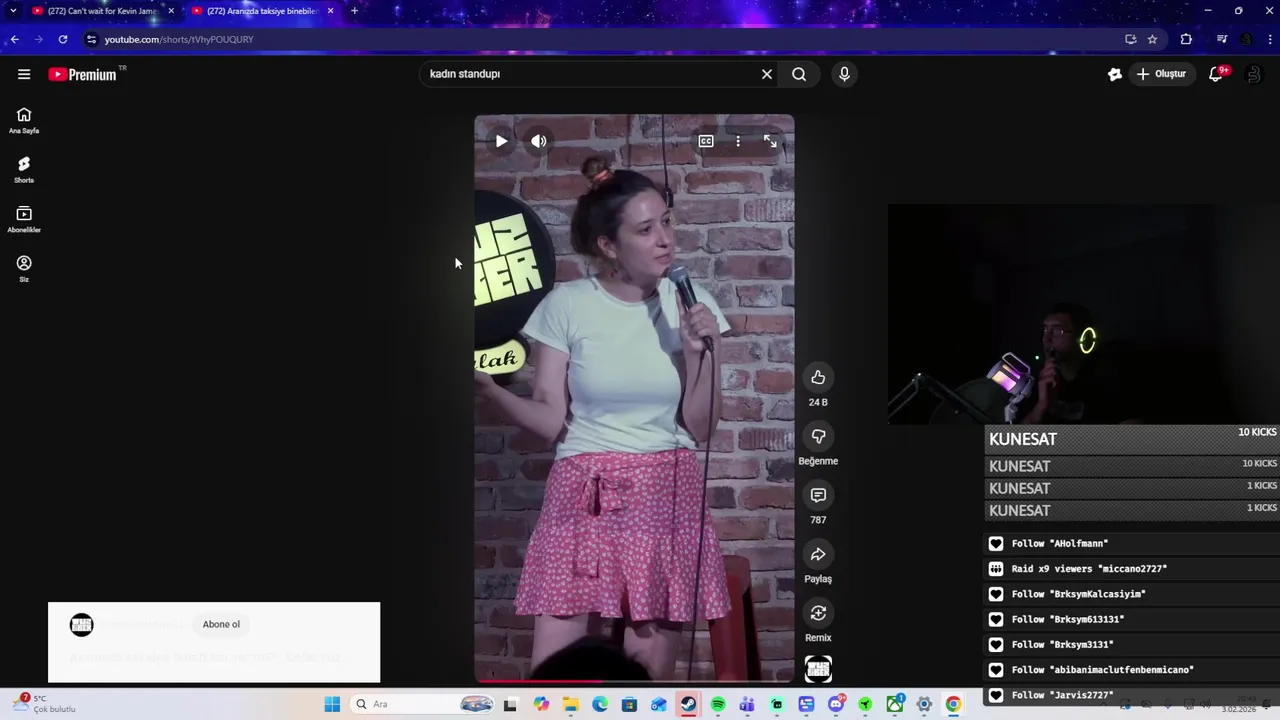
Task: Open the media control icon in toolbar
Action: [1222, 39]
